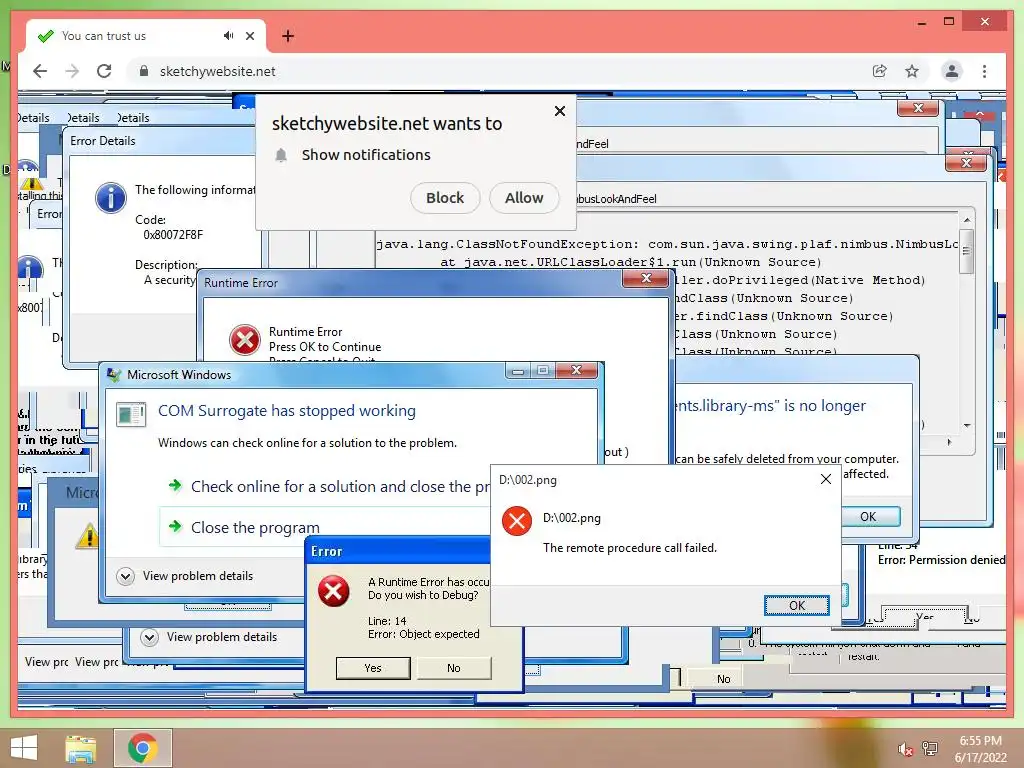This screenshot has height=768, width=1024.
Task: Click the padlock icon in address bar
Action: coord(144,71)
